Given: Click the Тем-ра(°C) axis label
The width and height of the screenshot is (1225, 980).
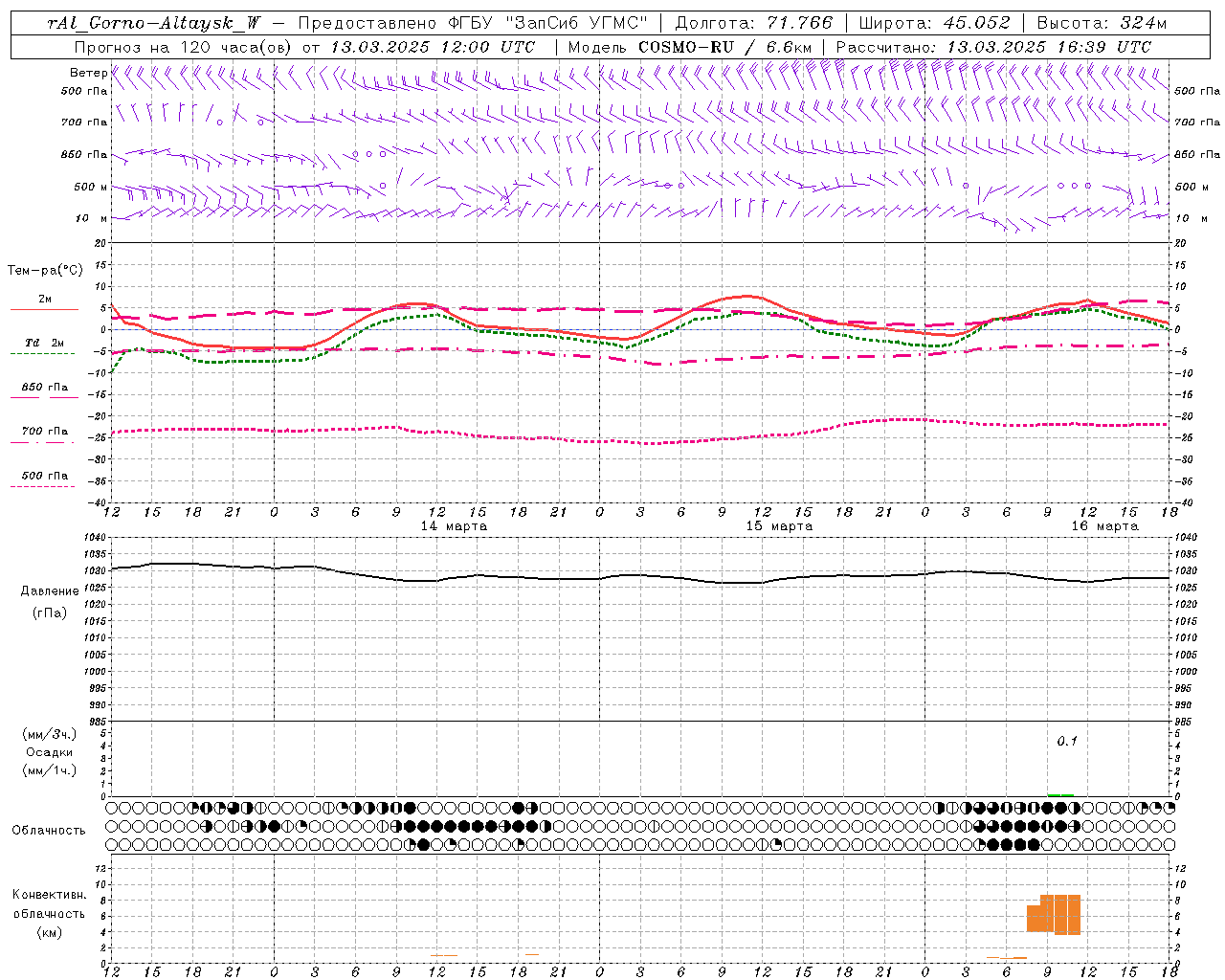Looking at the screenshot, I should tap(45, 271).
